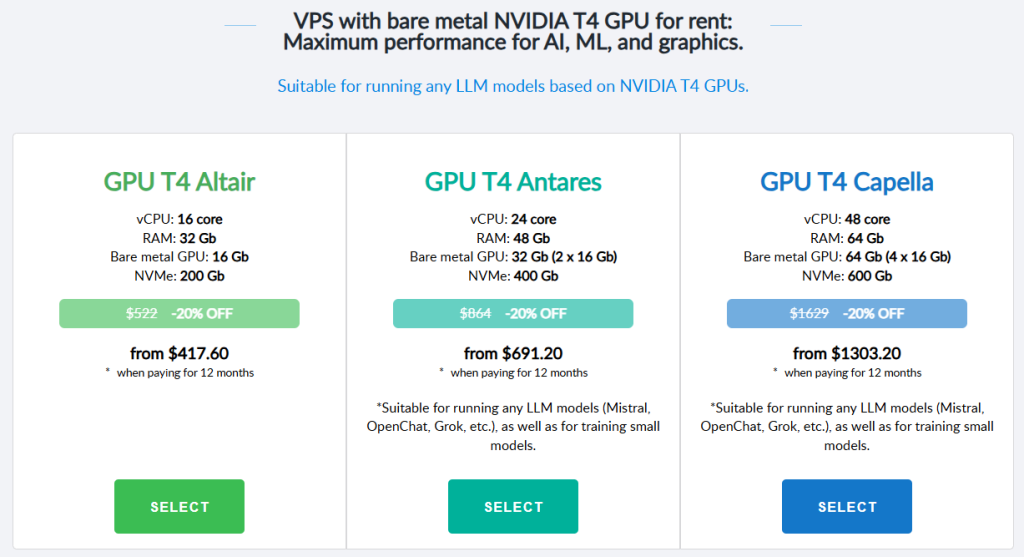Click the "from $691.20" Antares price
Screen dimensions: 1024x557
click(513, 353)
